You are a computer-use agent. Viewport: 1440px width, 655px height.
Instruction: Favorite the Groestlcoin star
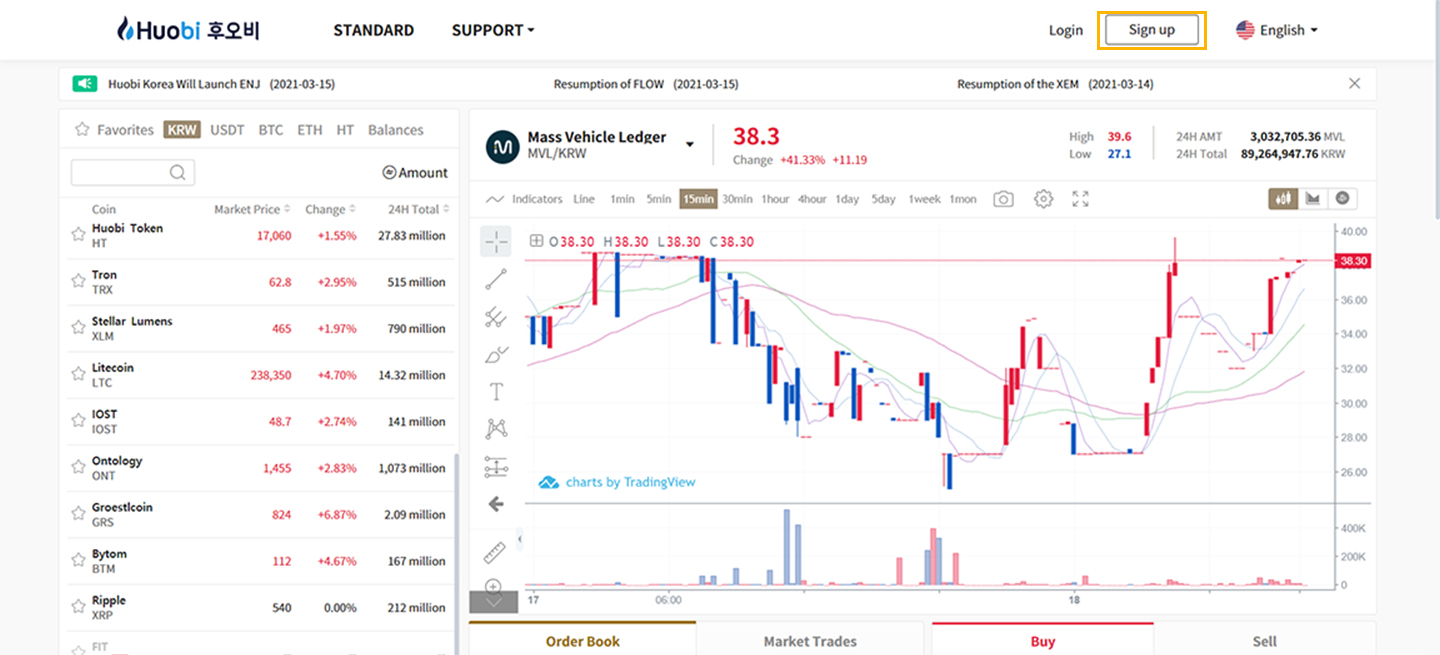pyautogui.click(x=78, y=514)
